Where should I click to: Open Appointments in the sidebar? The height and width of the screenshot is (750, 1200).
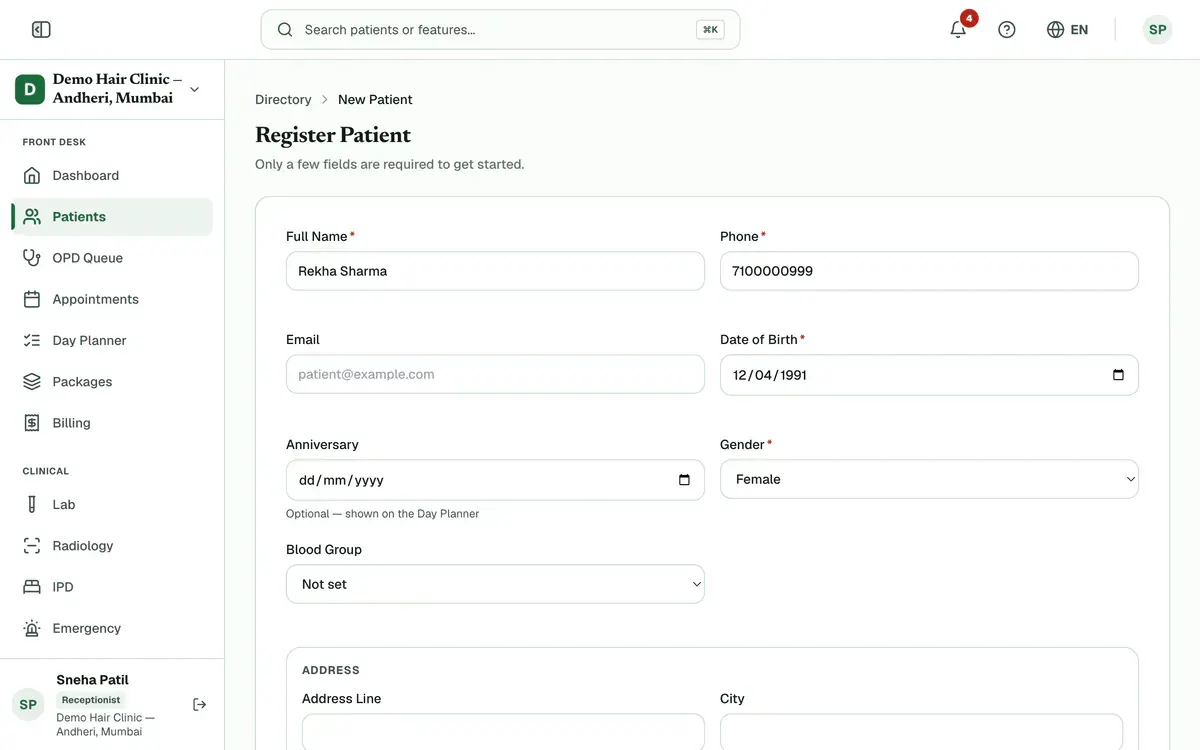coord(112,299)
